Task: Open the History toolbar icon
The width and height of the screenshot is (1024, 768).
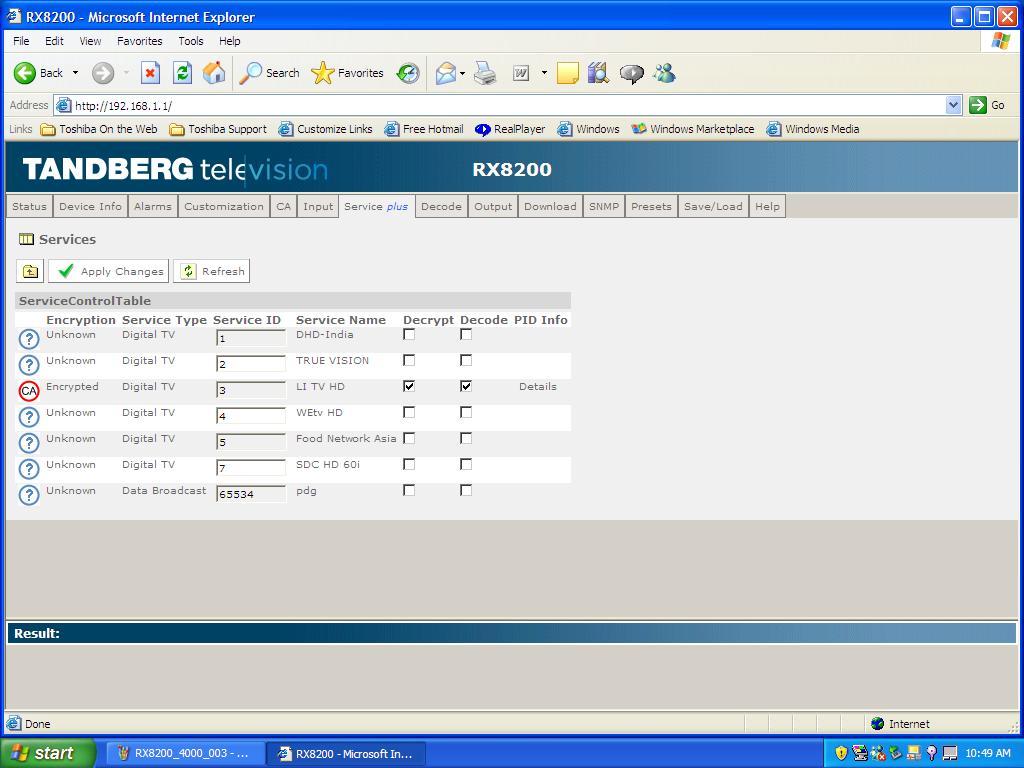Action: (408, 73)
